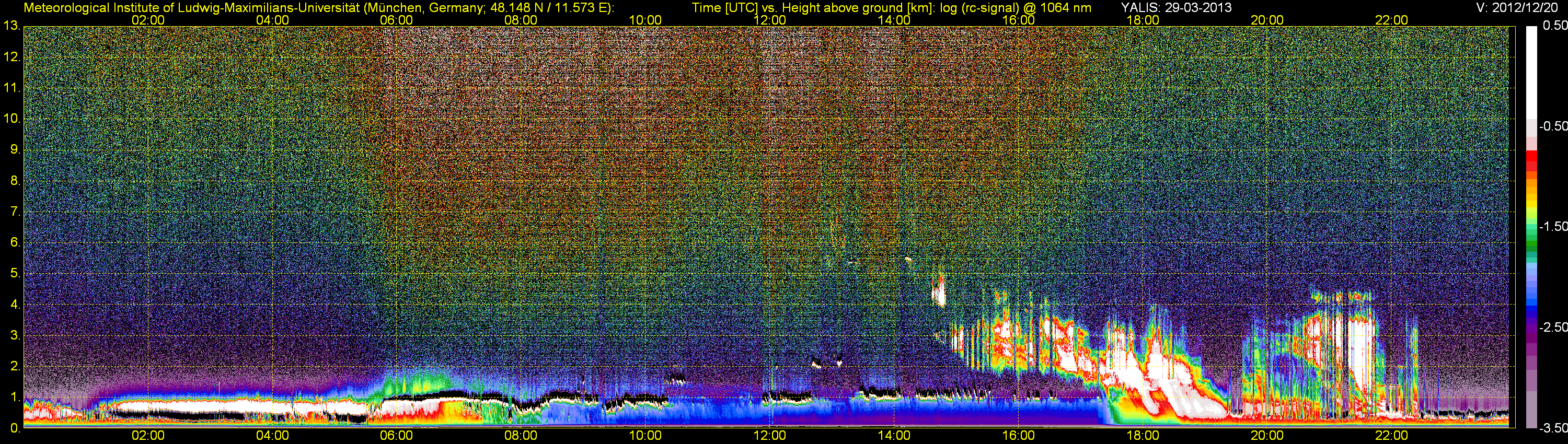This screenshot has height=444, width=1568.
Task: Click the 20:00 label on the bottom time axis
Action: pyautogui.click(x=1267, y=436)
